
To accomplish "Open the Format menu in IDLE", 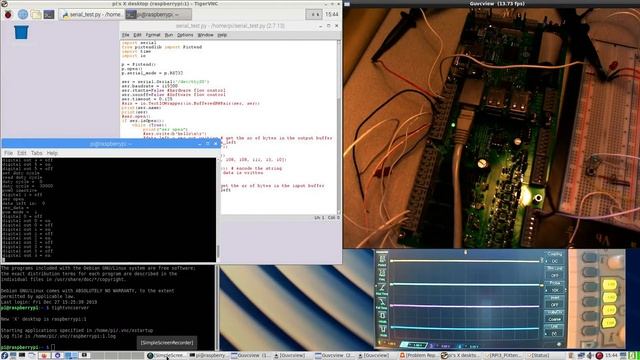I will [x=153, y=35].
